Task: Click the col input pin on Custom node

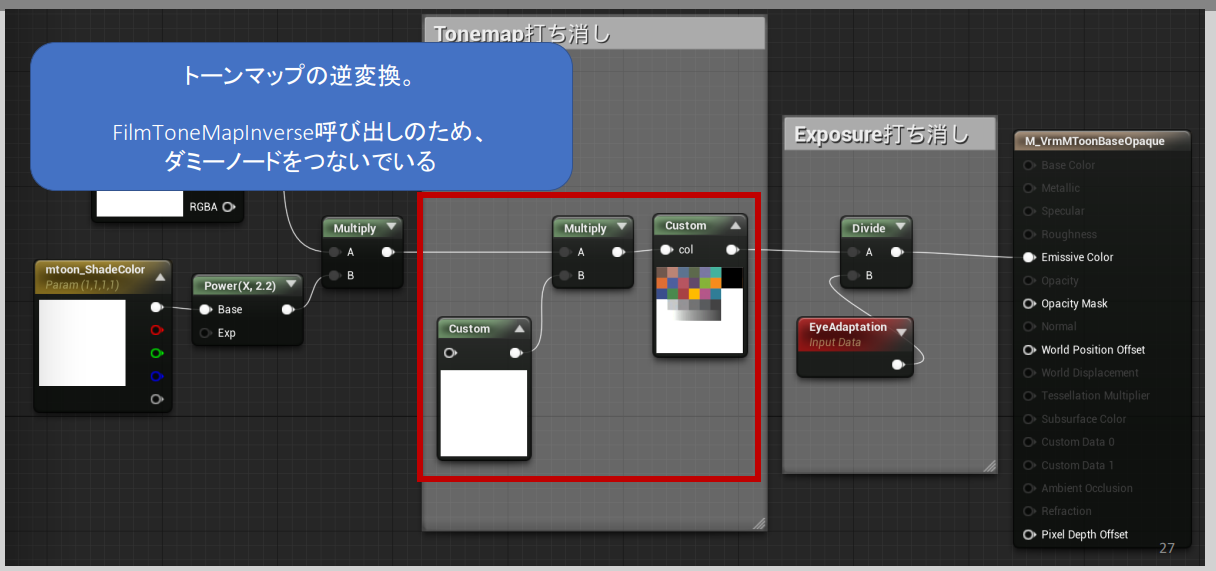Action: coord(666,250)
